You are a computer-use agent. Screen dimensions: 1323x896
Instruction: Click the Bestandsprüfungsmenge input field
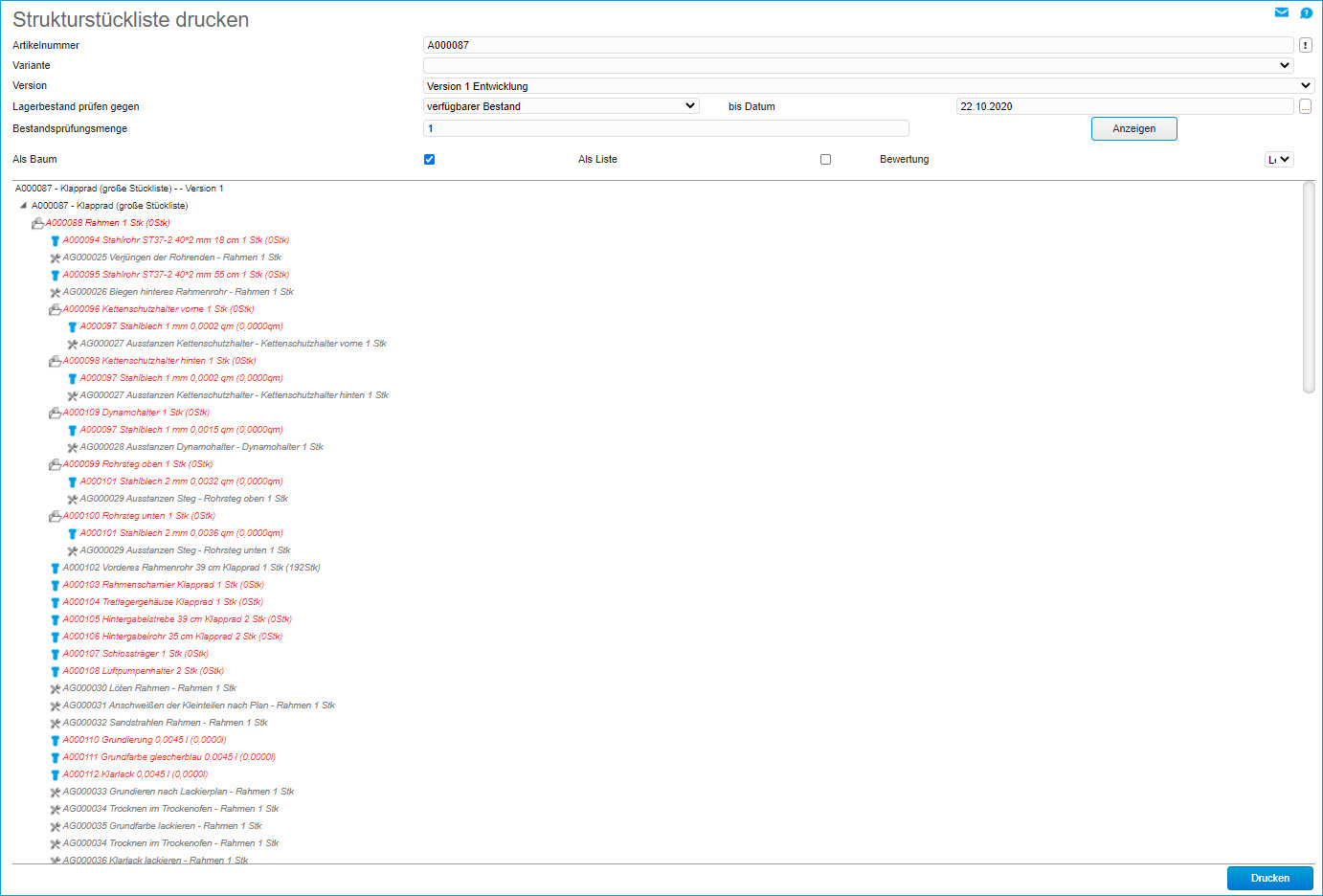665,128
